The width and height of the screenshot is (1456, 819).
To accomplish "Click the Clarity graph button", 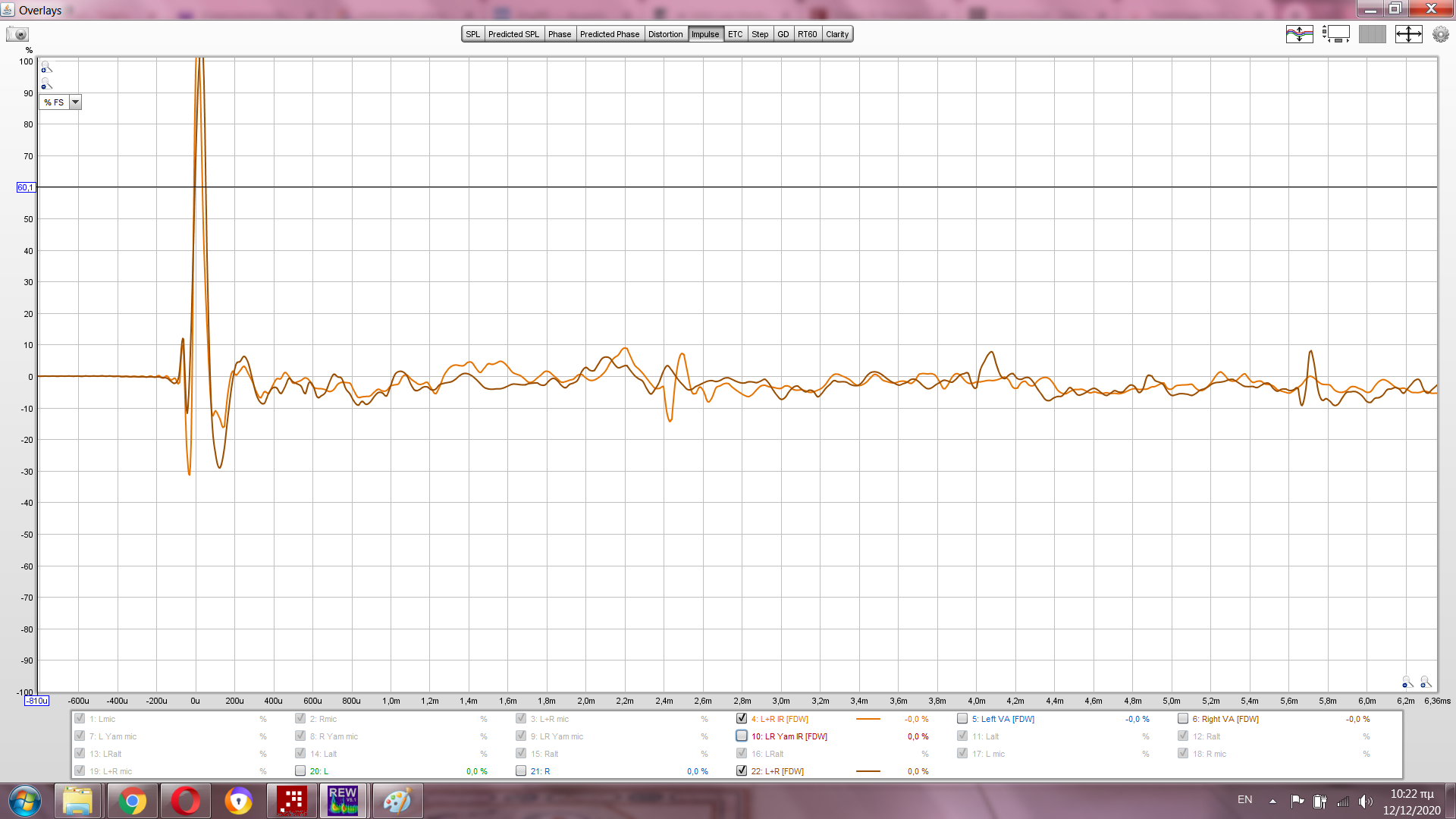I will 837,34.
